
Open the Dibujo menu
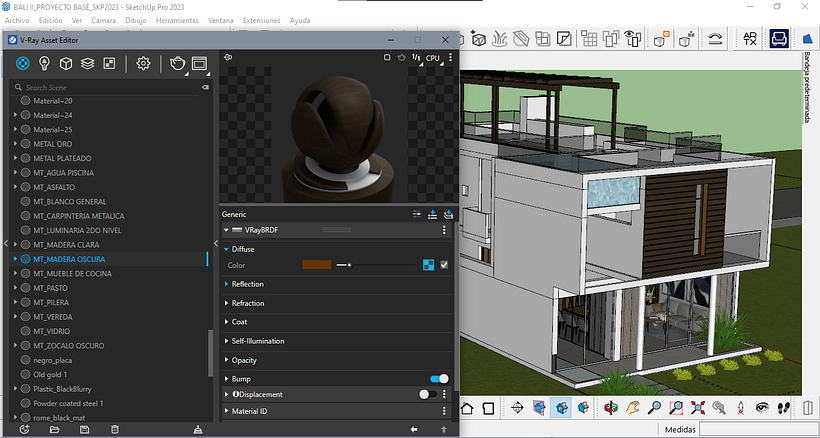[136, 20]
